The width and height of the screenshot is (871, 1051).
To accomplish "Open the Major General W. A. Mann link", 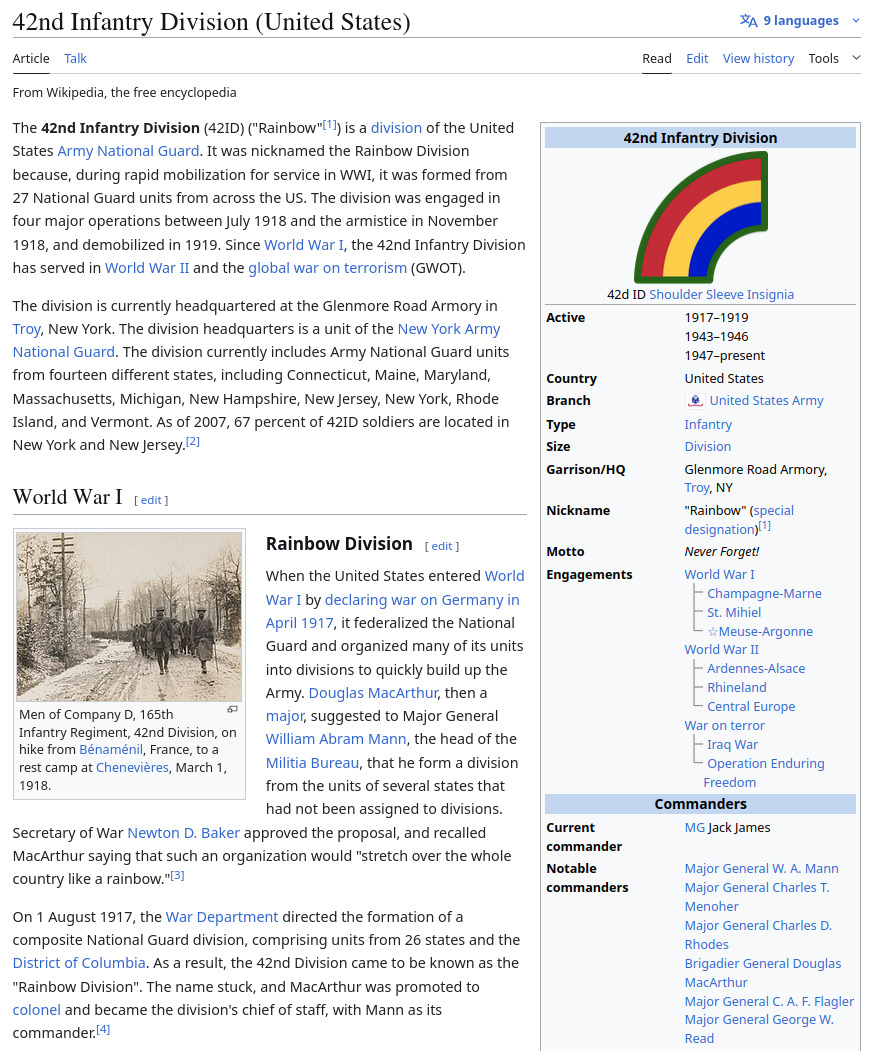I will (761, 869).
